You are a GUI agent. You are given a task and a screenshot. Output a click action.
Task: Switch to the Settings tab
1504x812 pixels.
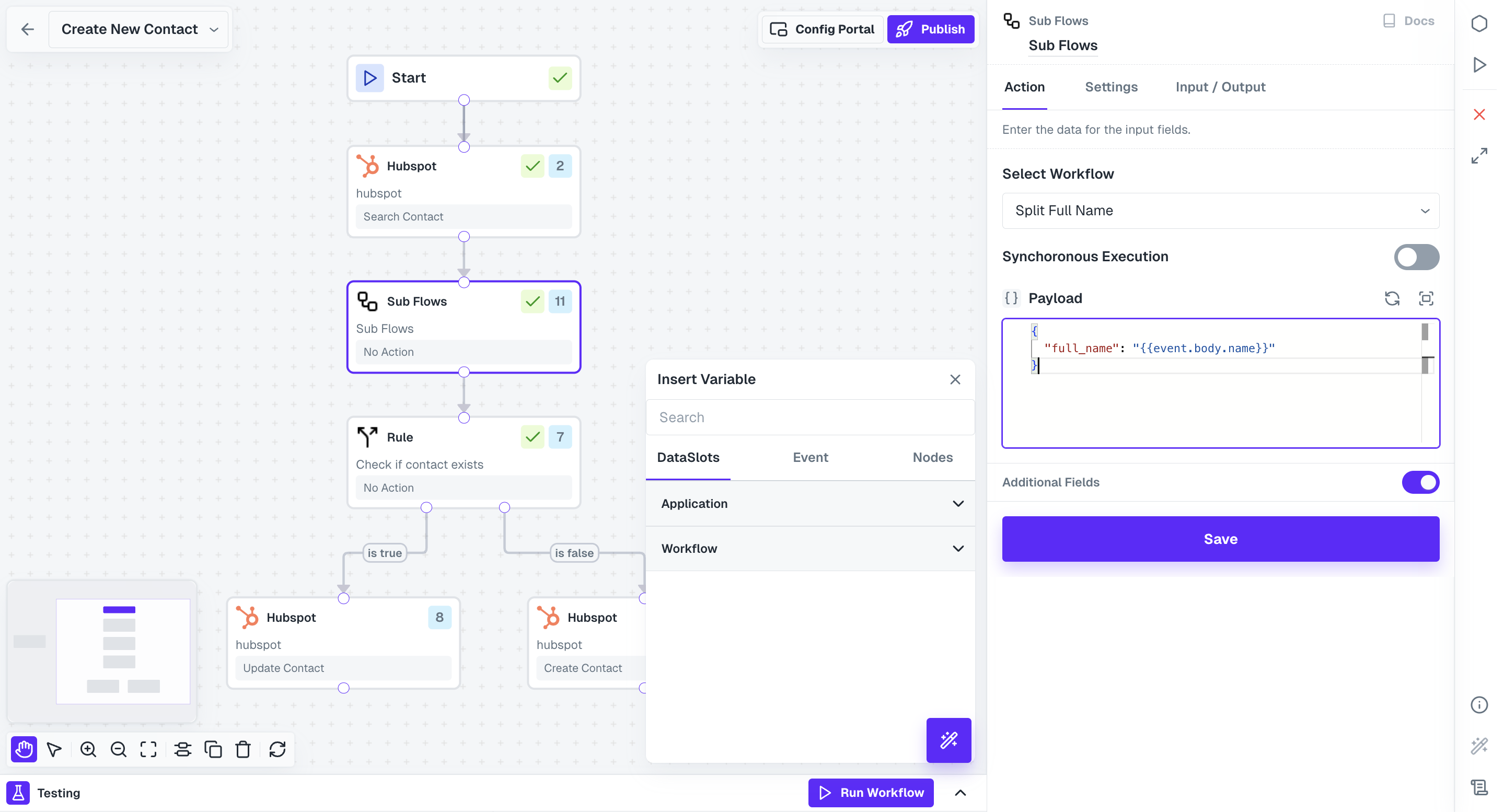(x=1110, y=87)
